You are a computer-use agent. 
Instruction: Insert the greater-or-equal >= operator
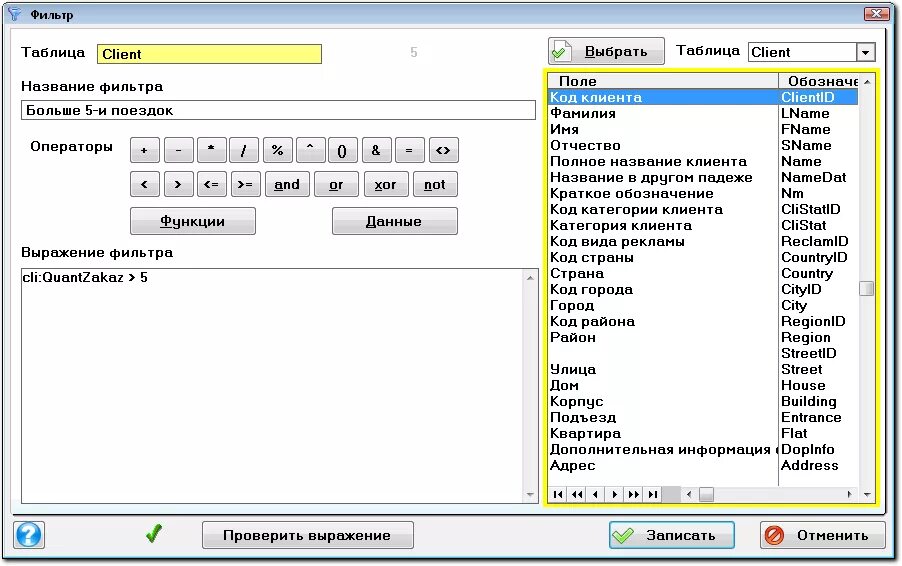(246, 185)
